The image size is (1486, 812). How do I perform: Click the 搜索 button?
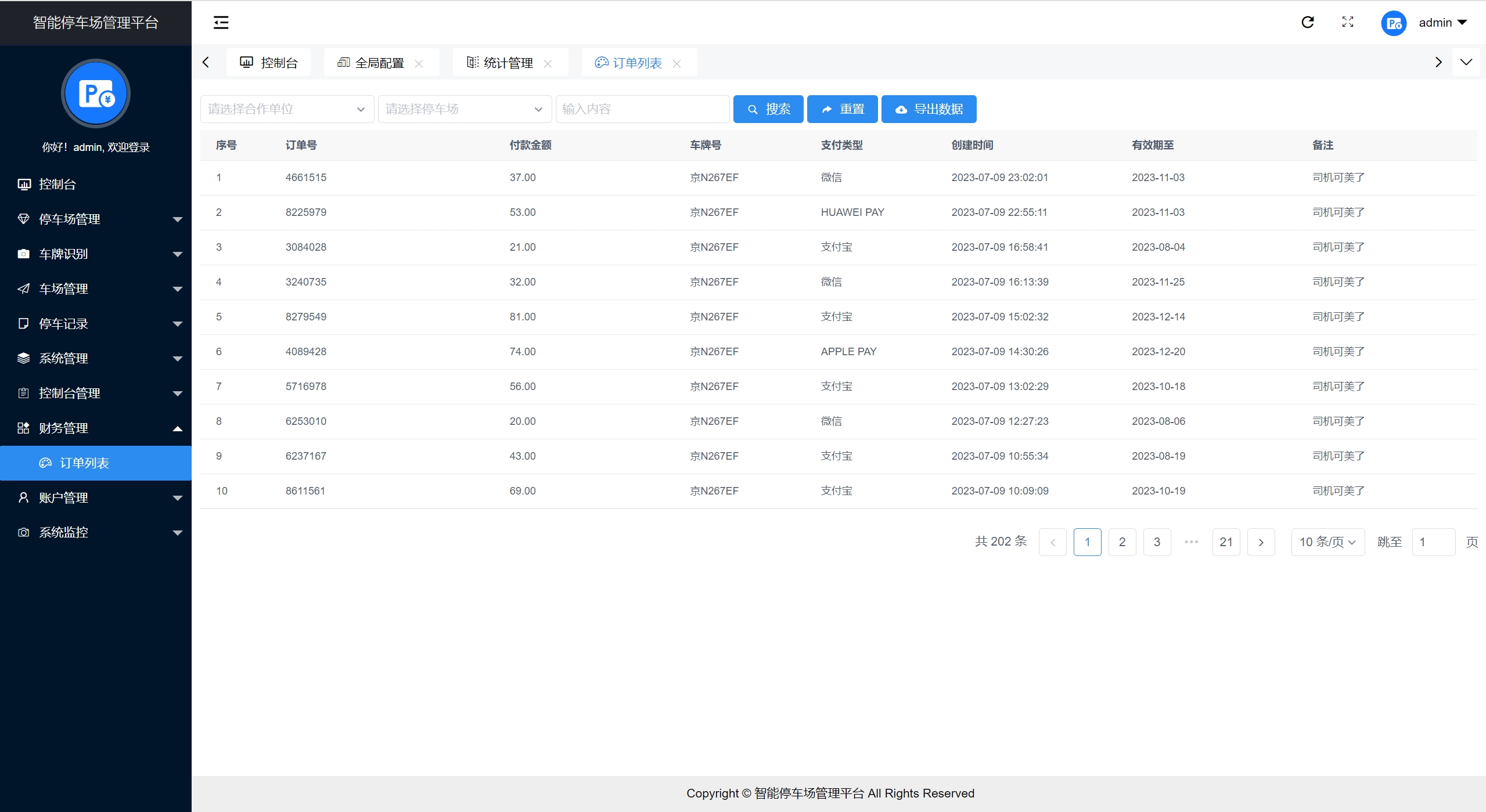coord(768,109)
